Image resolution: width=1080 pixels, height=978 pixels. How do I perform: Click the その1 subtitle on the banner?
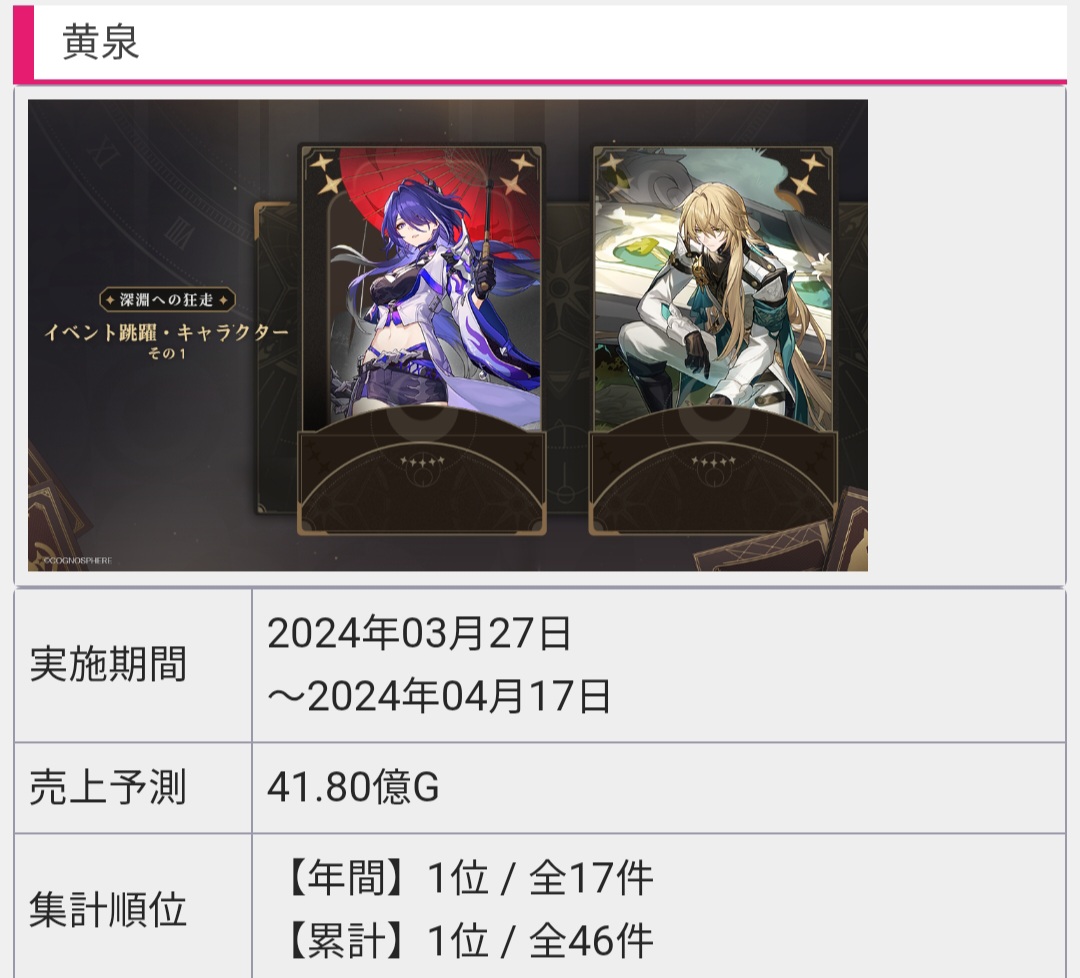pyautogui.click(x=167, y=353)
